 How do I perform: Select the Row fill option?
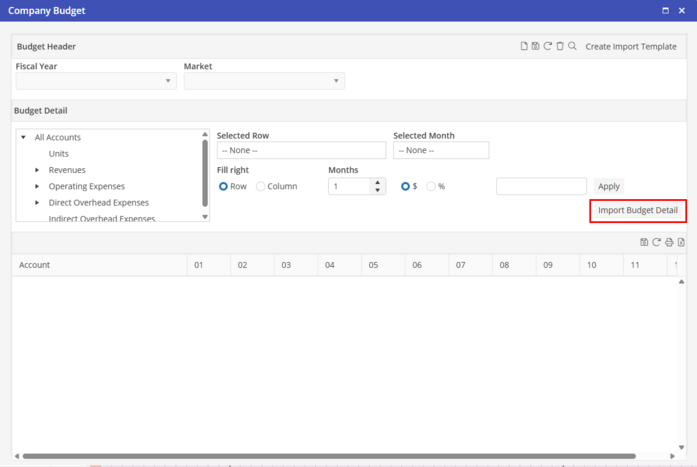pyautogui.click(x=223, y=186)
